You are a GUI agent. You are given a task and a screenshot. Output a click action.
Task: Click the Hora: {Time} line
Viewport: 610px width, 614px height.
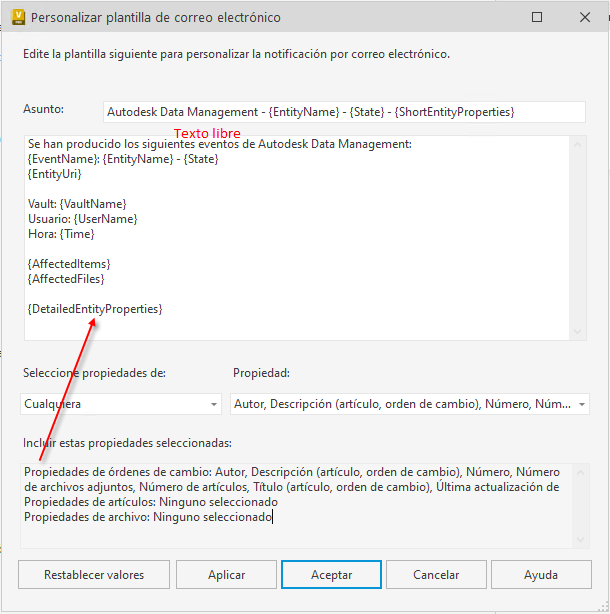(61, 234)
